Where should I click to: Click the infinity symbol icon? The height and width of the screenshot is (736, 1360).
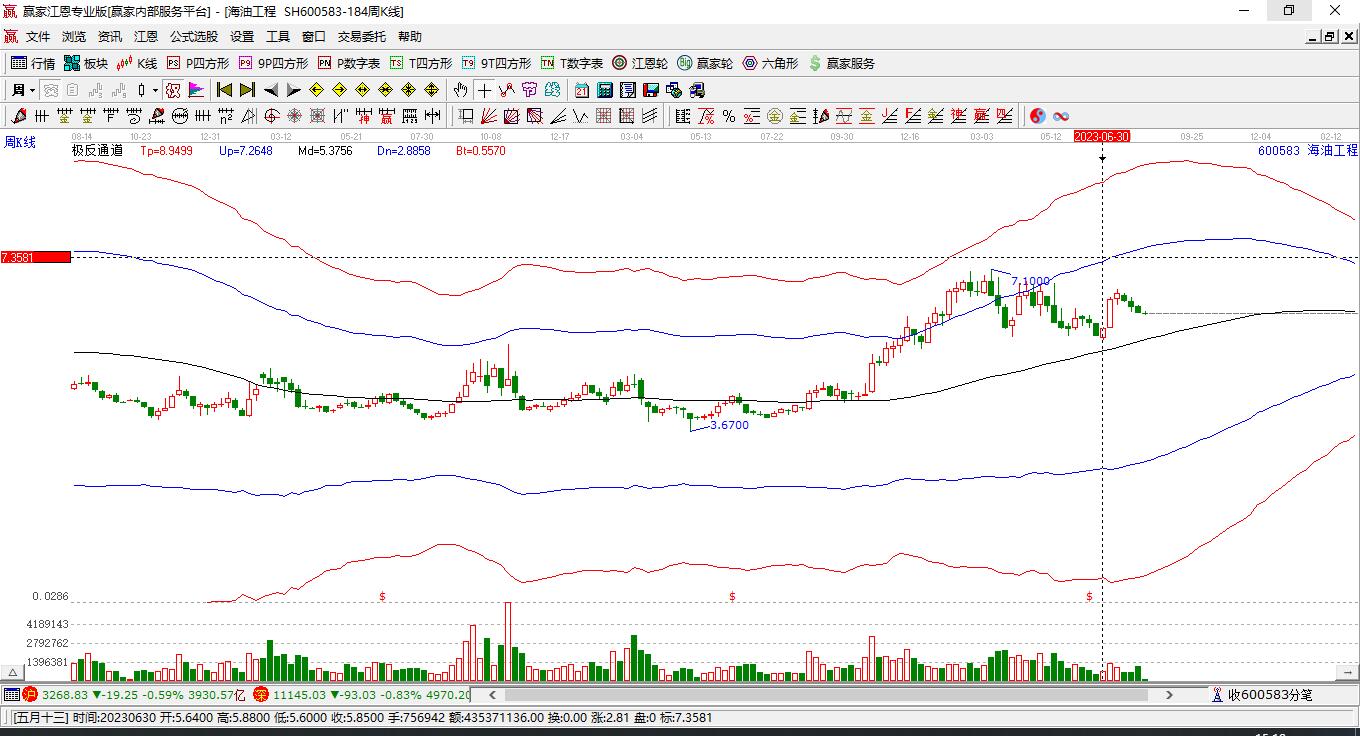[1061, 116]
